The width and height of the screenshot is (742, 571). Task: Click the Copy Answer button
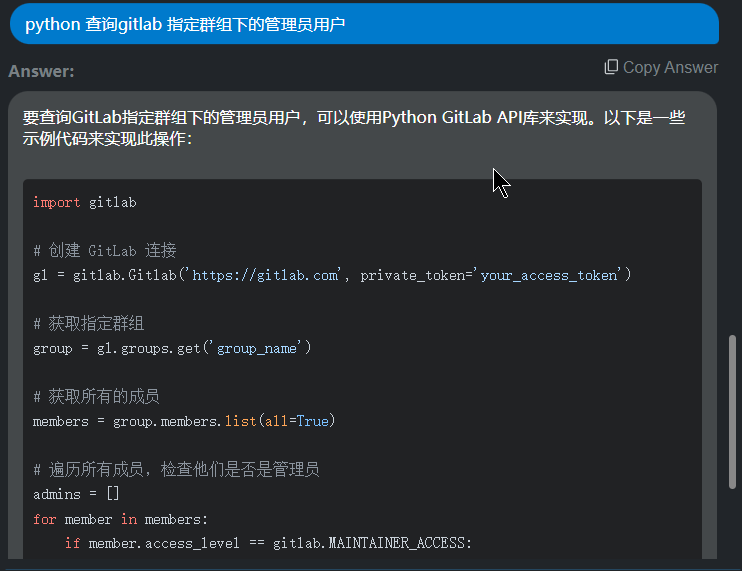coord(661,67)
